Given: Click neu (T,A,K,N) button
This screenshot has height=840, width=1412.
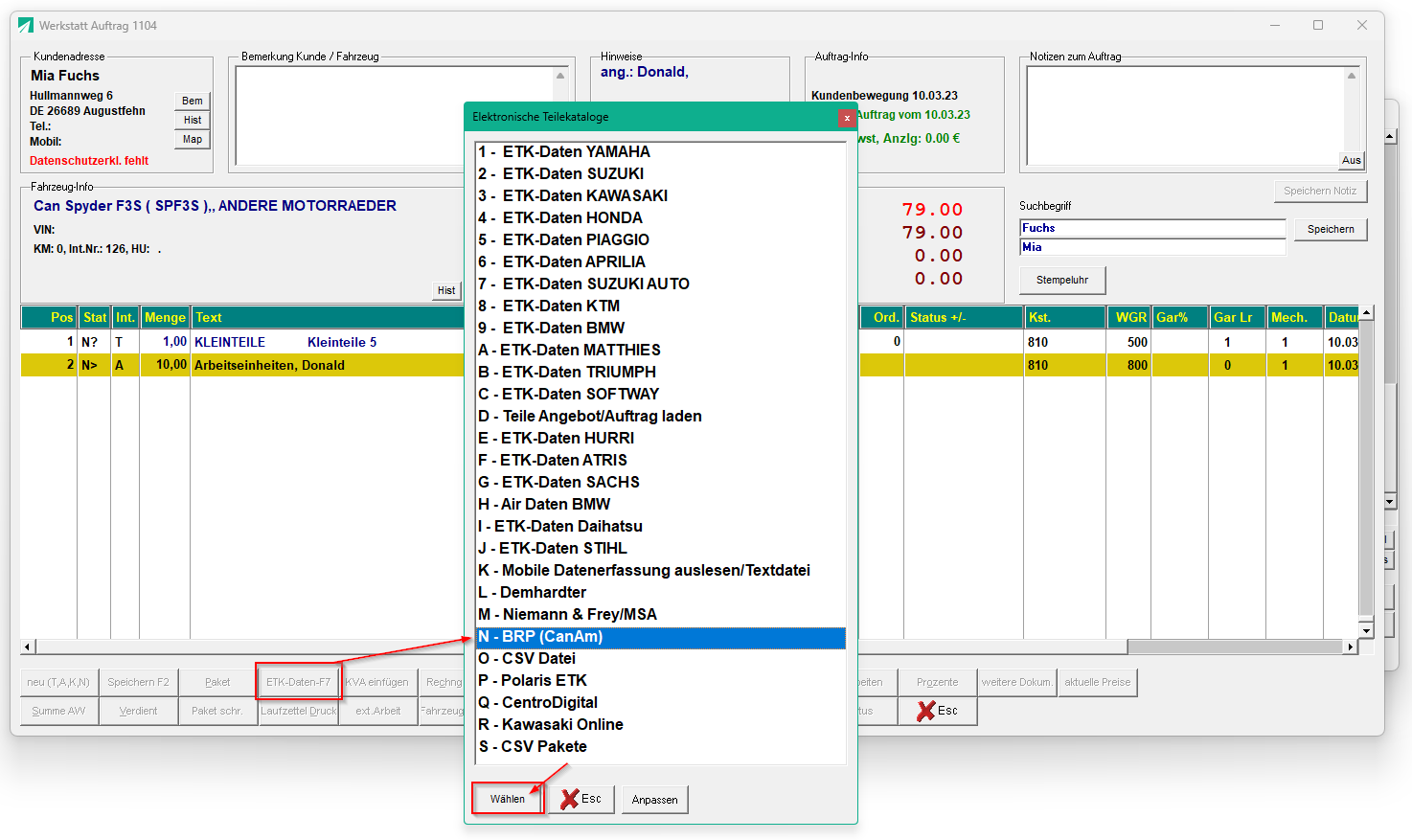Looking at the screenshot, I should tap(58, 682).
